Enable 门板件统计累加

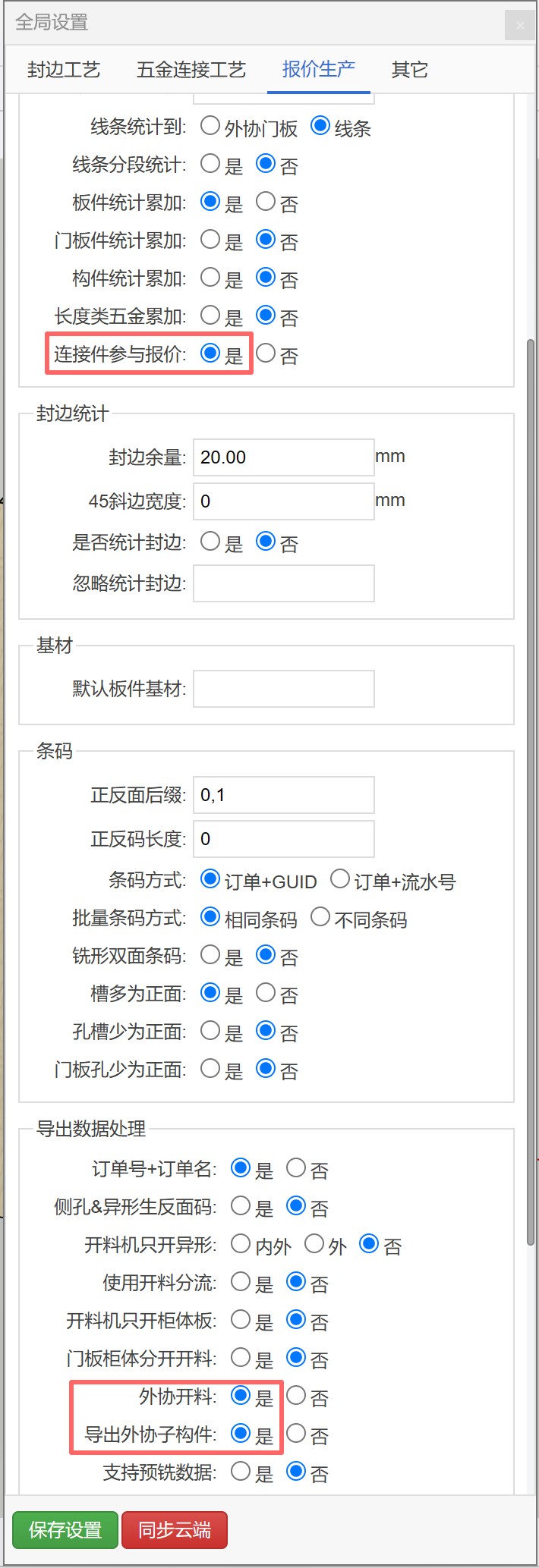pyautogui.click(x=210, y=240)
